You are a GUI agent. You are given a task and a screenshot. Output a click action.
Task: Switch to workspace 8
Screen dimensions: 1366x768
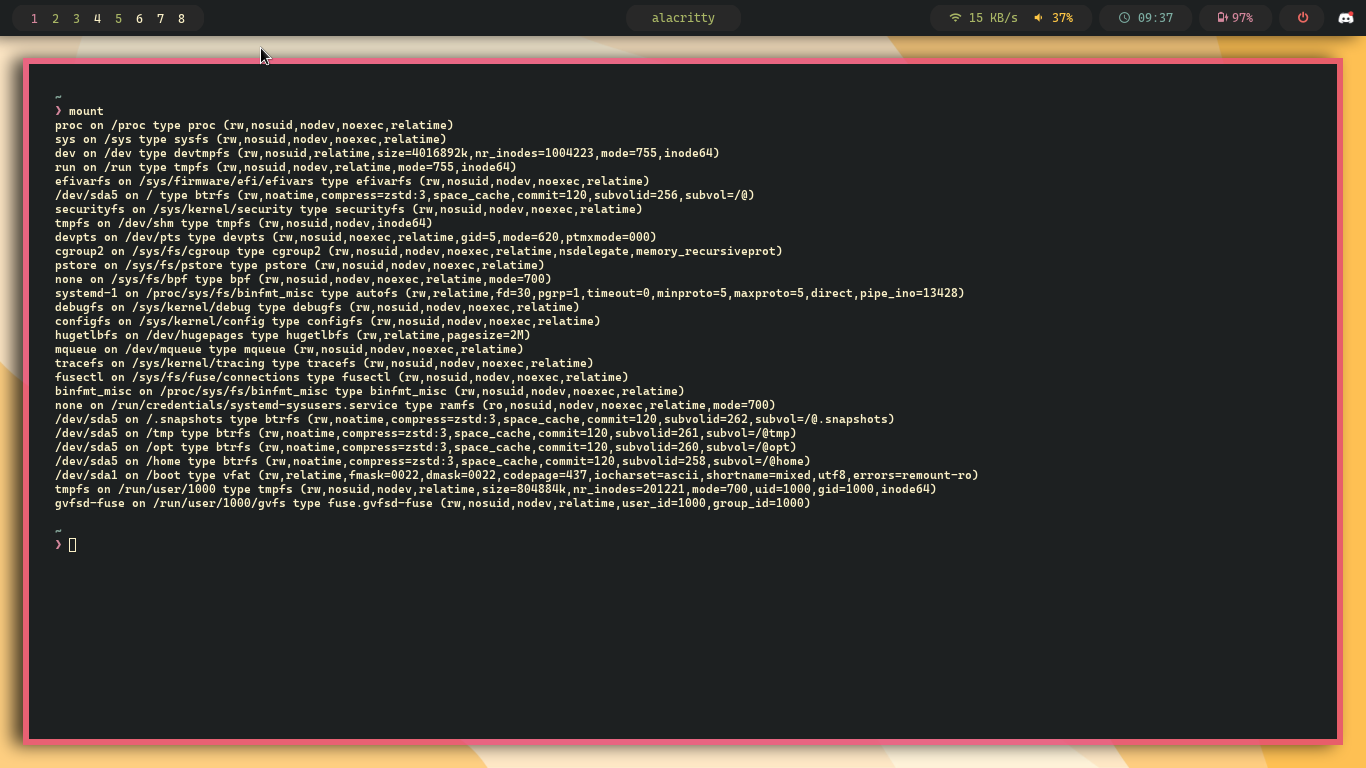(x=181, y=19)
